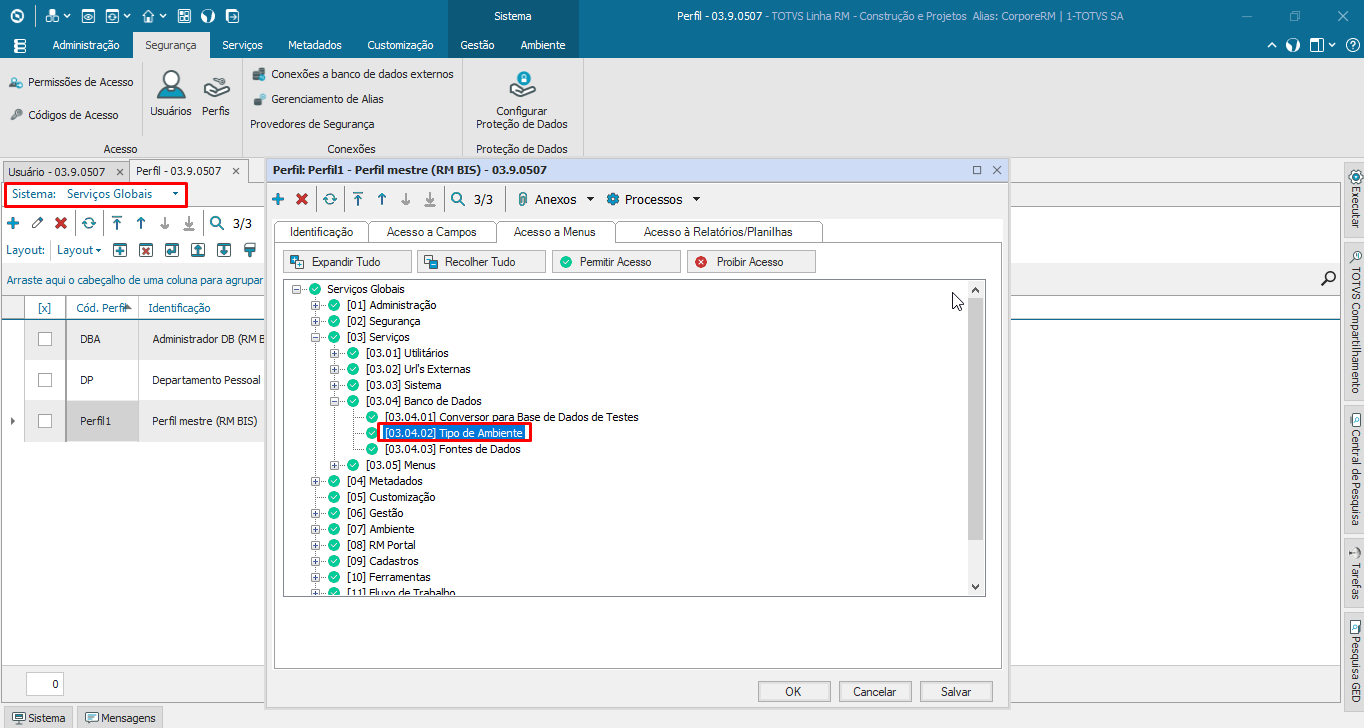Click the menu tree vertical scrollbar
1364x728 pixels.
pos(975,420)
